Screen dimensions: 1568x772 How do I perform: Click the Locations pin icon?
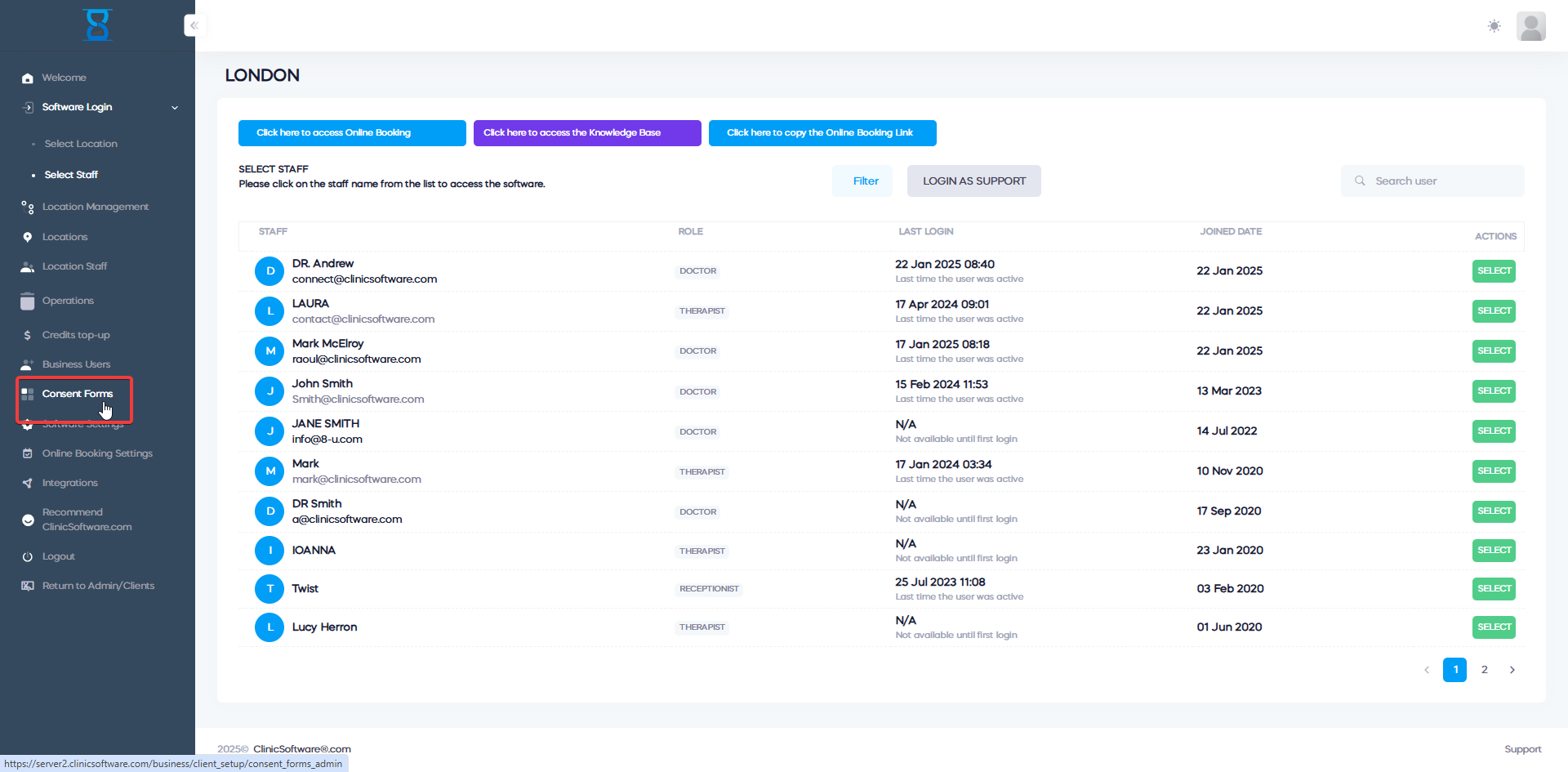28,238
